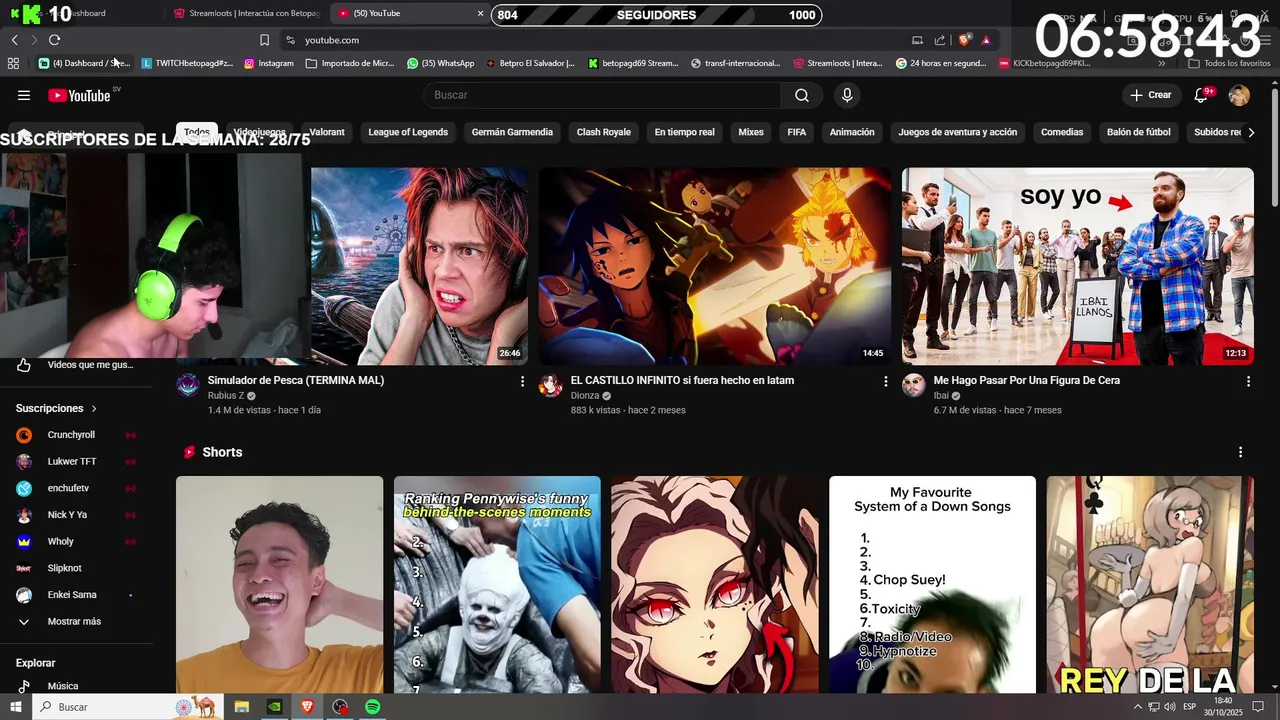Screen dimensions: 1280x720
Task: Switch to the Streamloots browser tab
Action: tap(247, 13)
